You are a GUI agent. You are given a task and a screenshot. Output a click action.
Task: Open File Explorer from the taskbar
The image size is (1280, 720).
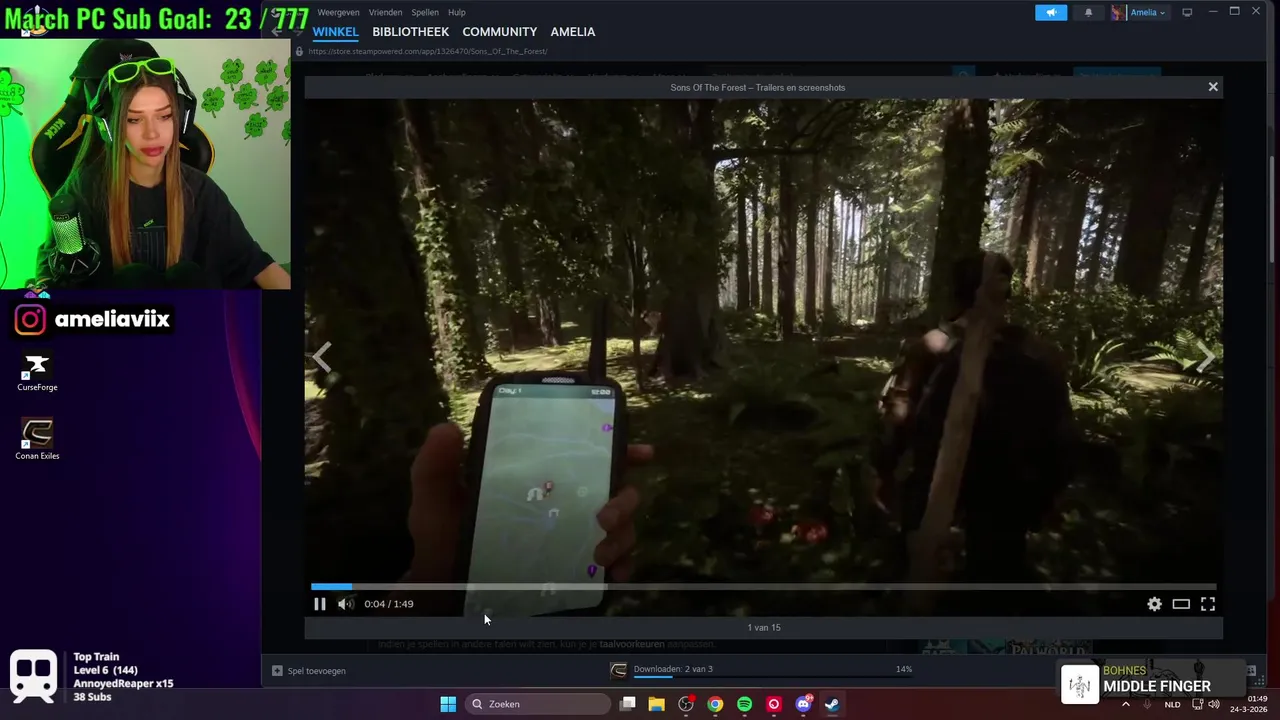(657, 704)
